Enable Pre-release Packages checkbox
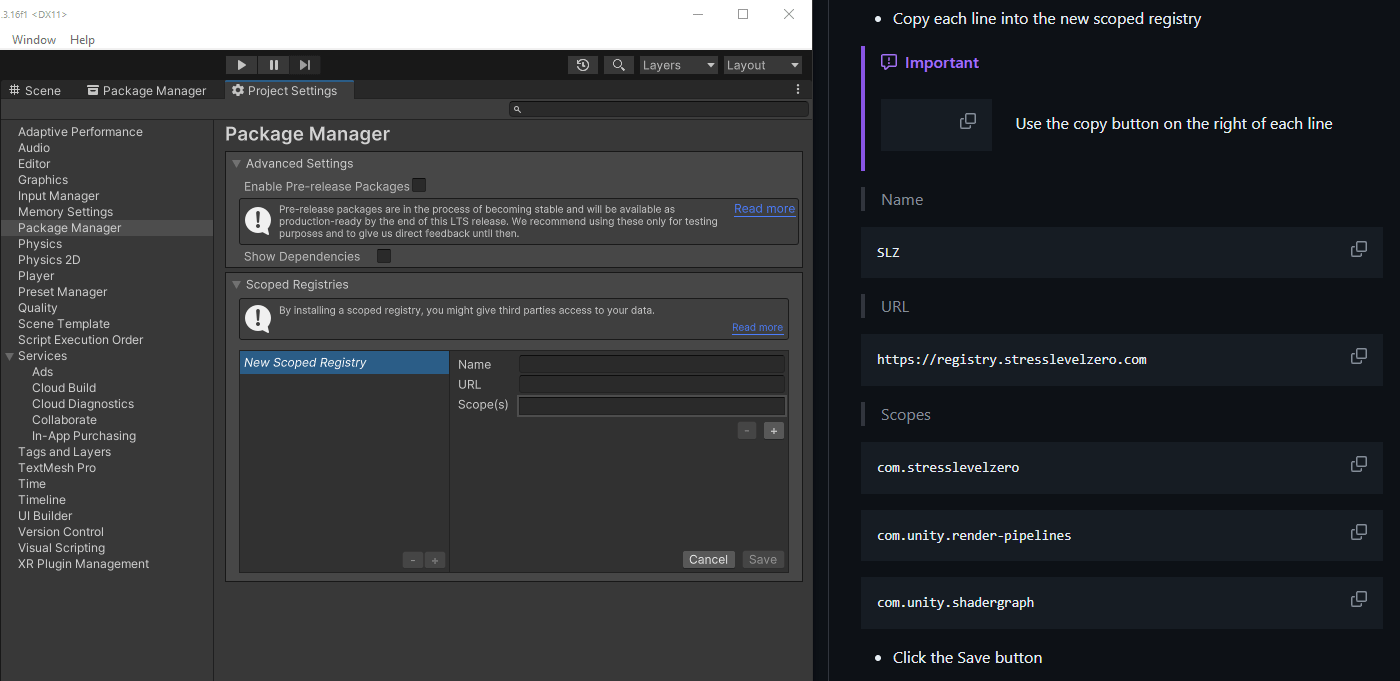The height and width of the screenshot is (681, 1400). (419, 185)
